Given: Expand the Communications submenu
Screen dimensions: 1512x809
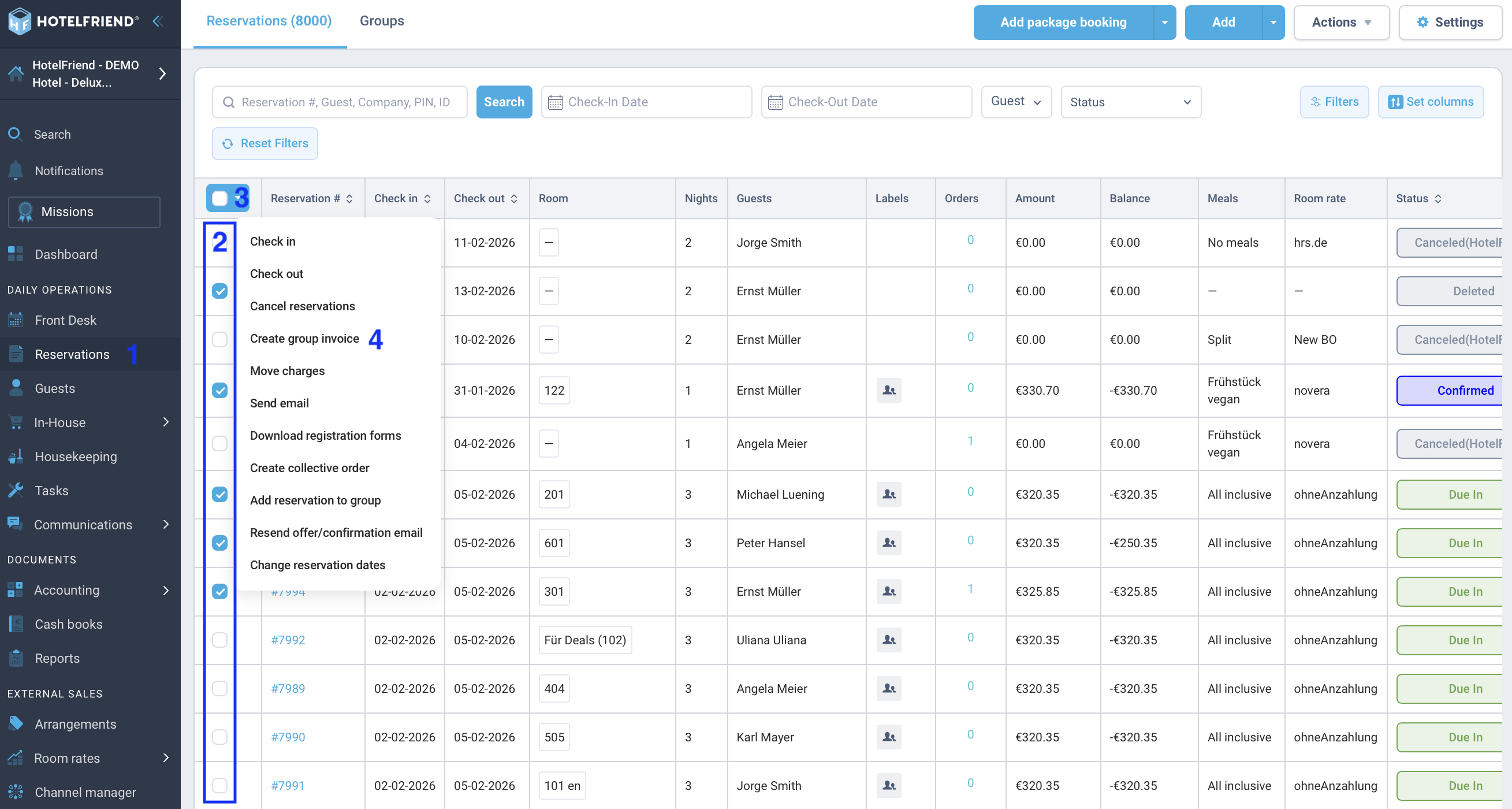Looking at the screenshot, I should point(166,524).
